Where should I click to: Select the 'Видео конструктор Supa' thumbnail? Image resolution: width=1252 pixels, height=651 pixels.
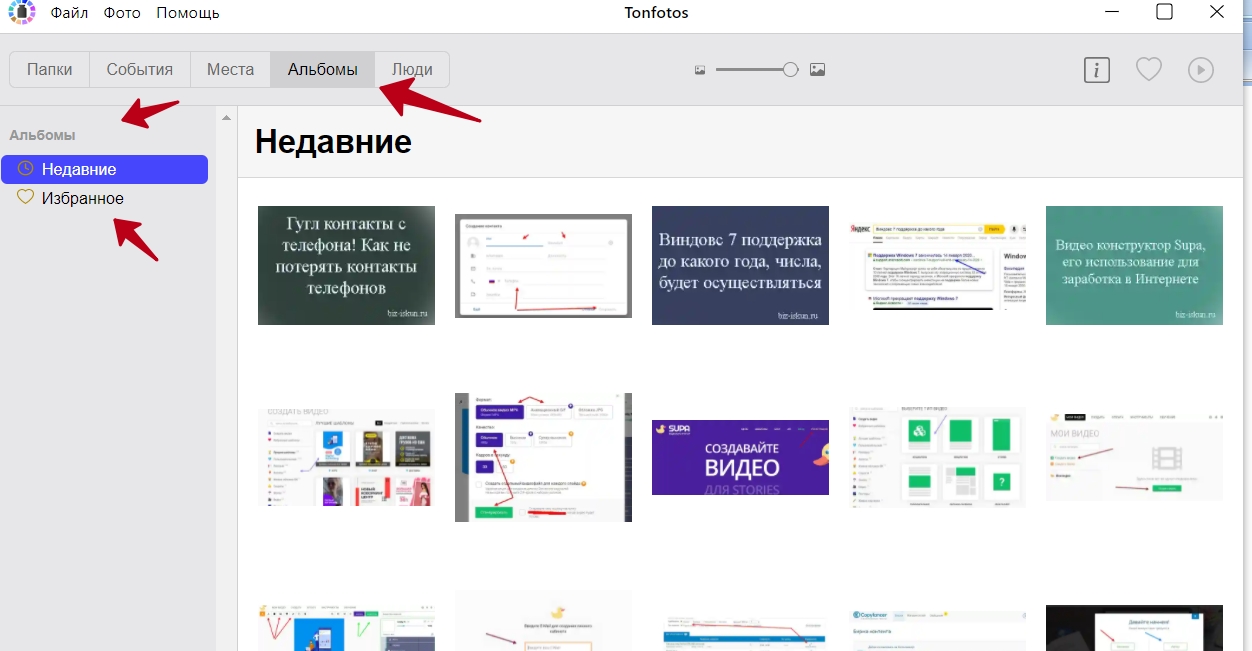tap(1134, 266)
